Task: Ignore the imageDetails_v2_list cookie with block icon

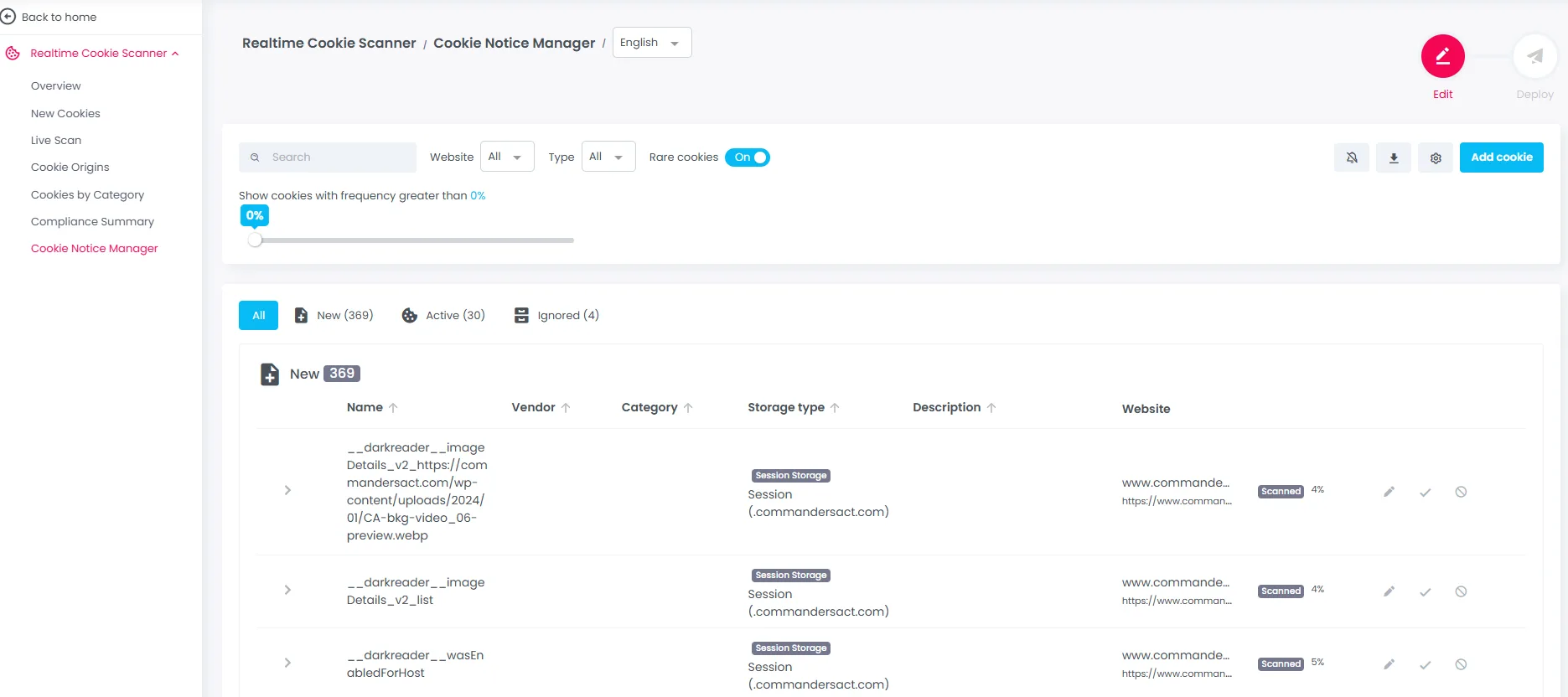Action: click(1461, 591)
